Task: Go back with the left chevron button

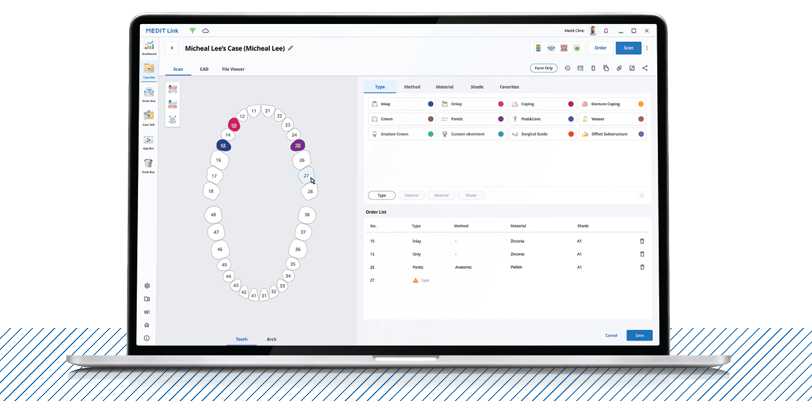Action: 172,48
